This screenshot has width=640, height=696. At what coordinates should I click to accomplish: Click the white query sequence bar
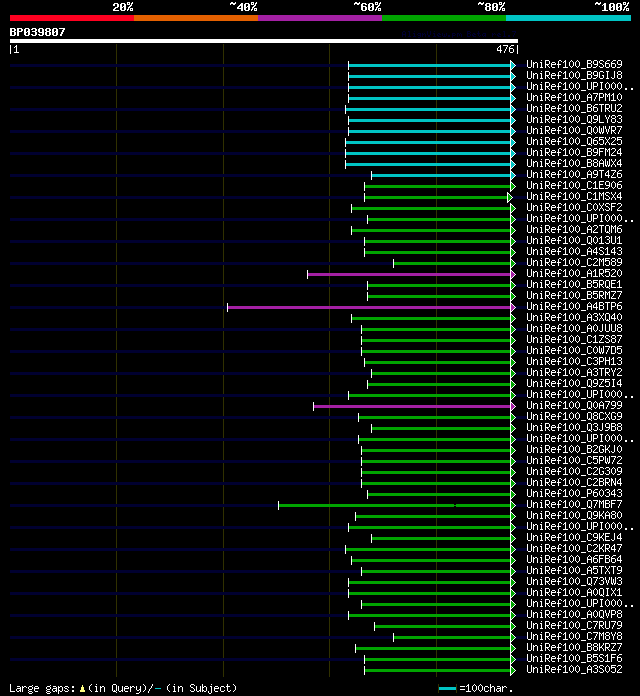[x=264, y=41]
